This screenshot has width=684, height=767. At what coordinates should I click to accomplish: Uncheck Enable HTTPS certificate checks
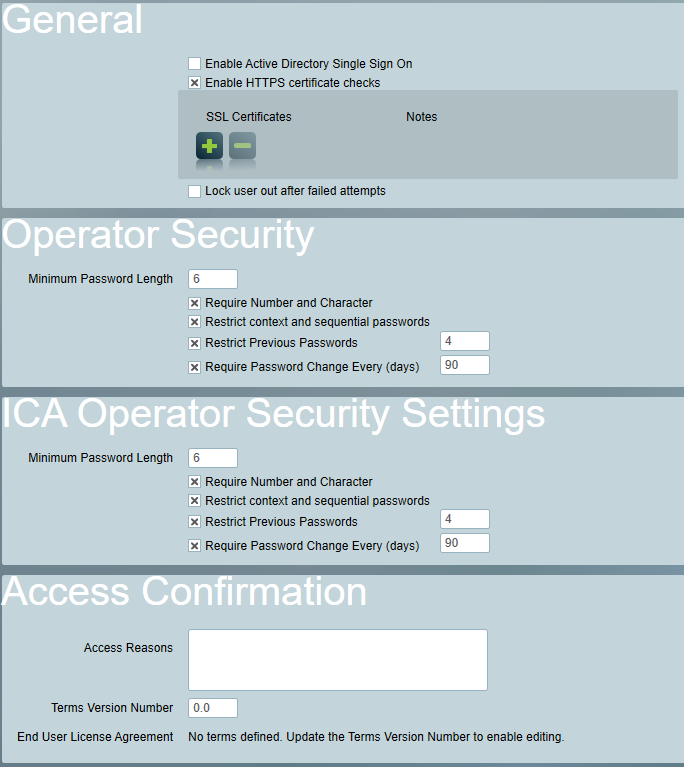tap(195, 83)
